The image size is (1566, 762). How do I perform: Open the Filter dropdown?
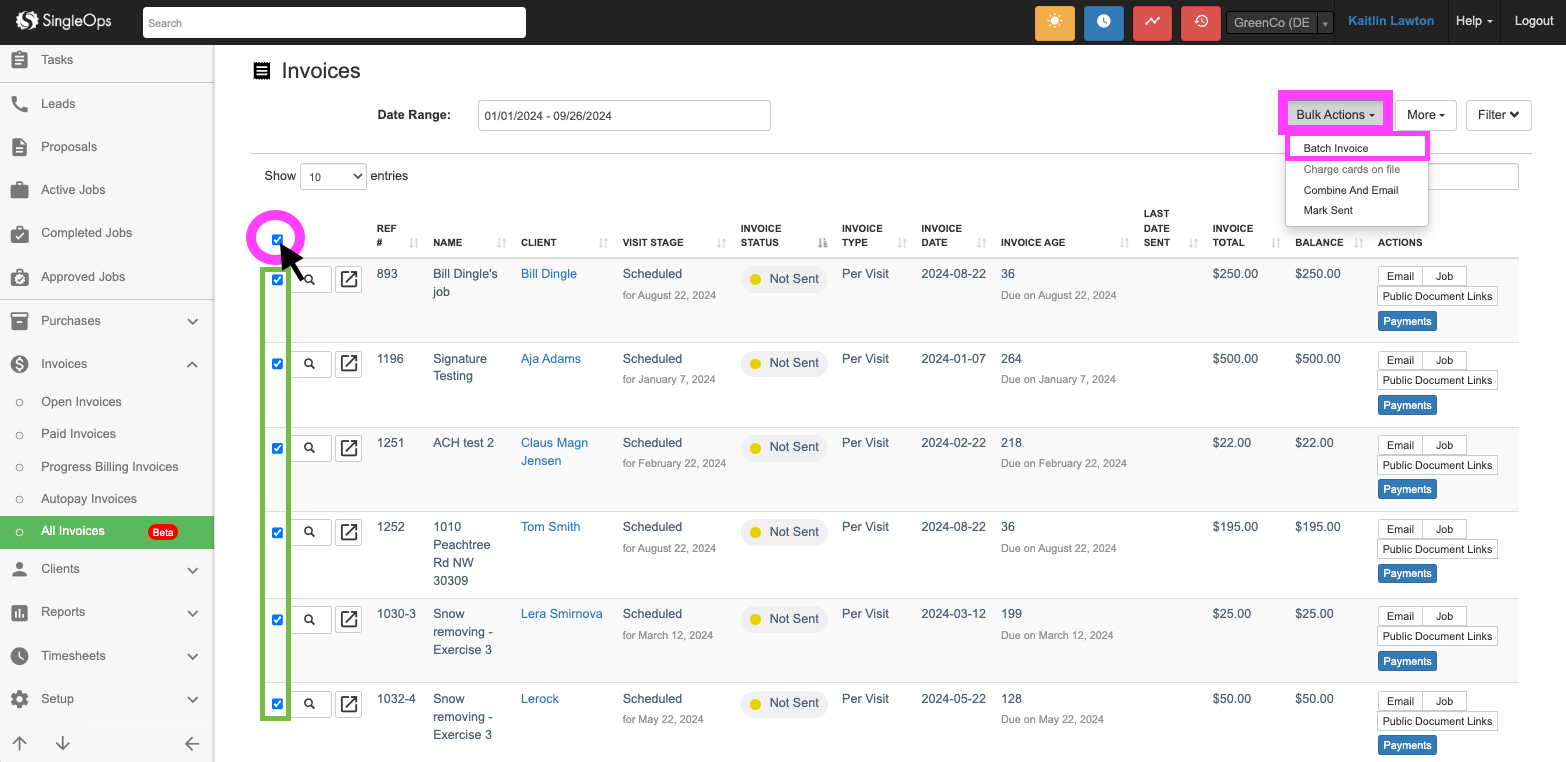(x=1498, y=115)
